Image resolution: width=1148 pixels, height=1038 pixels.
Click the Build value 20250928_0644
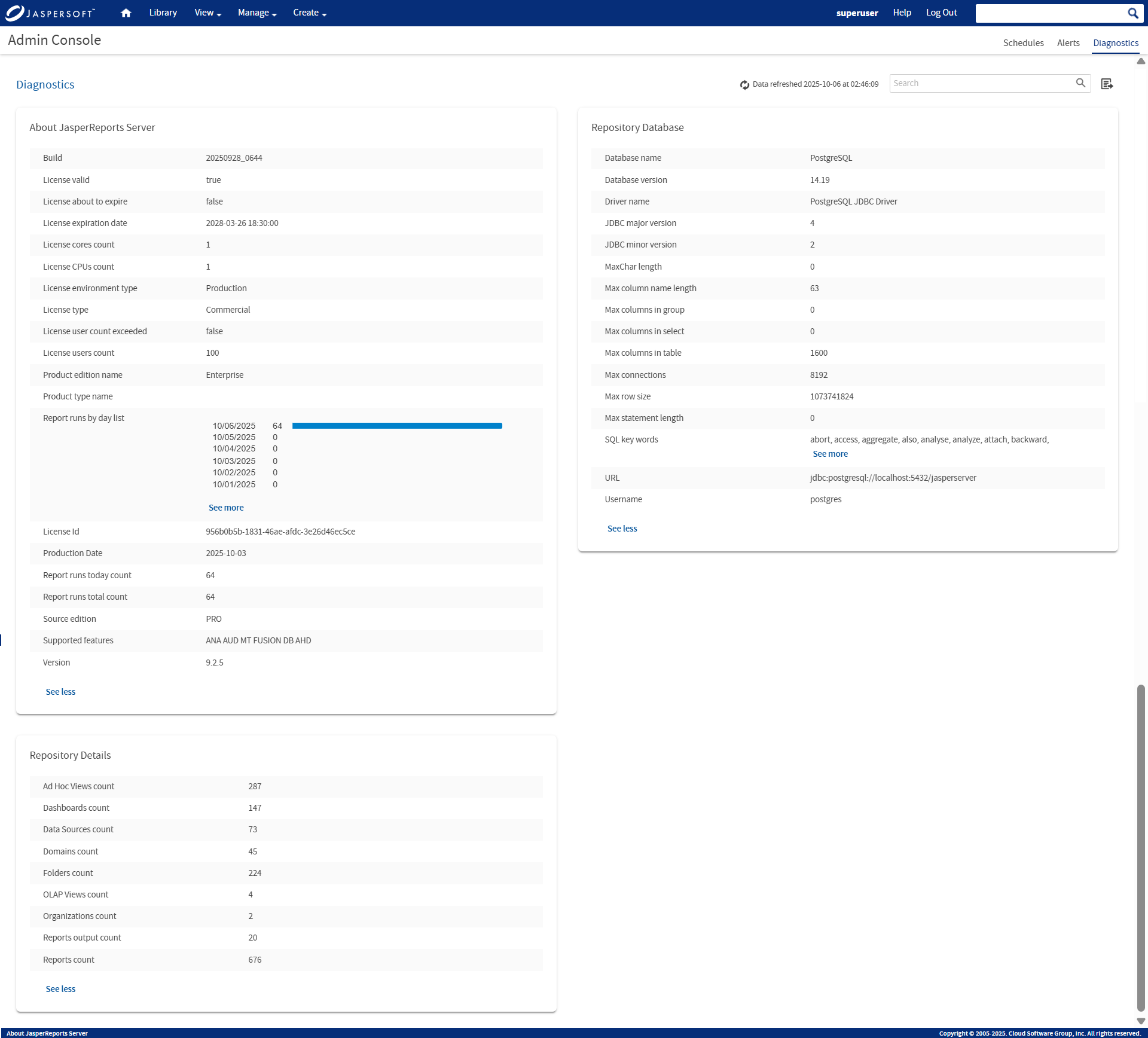(234, 158)
